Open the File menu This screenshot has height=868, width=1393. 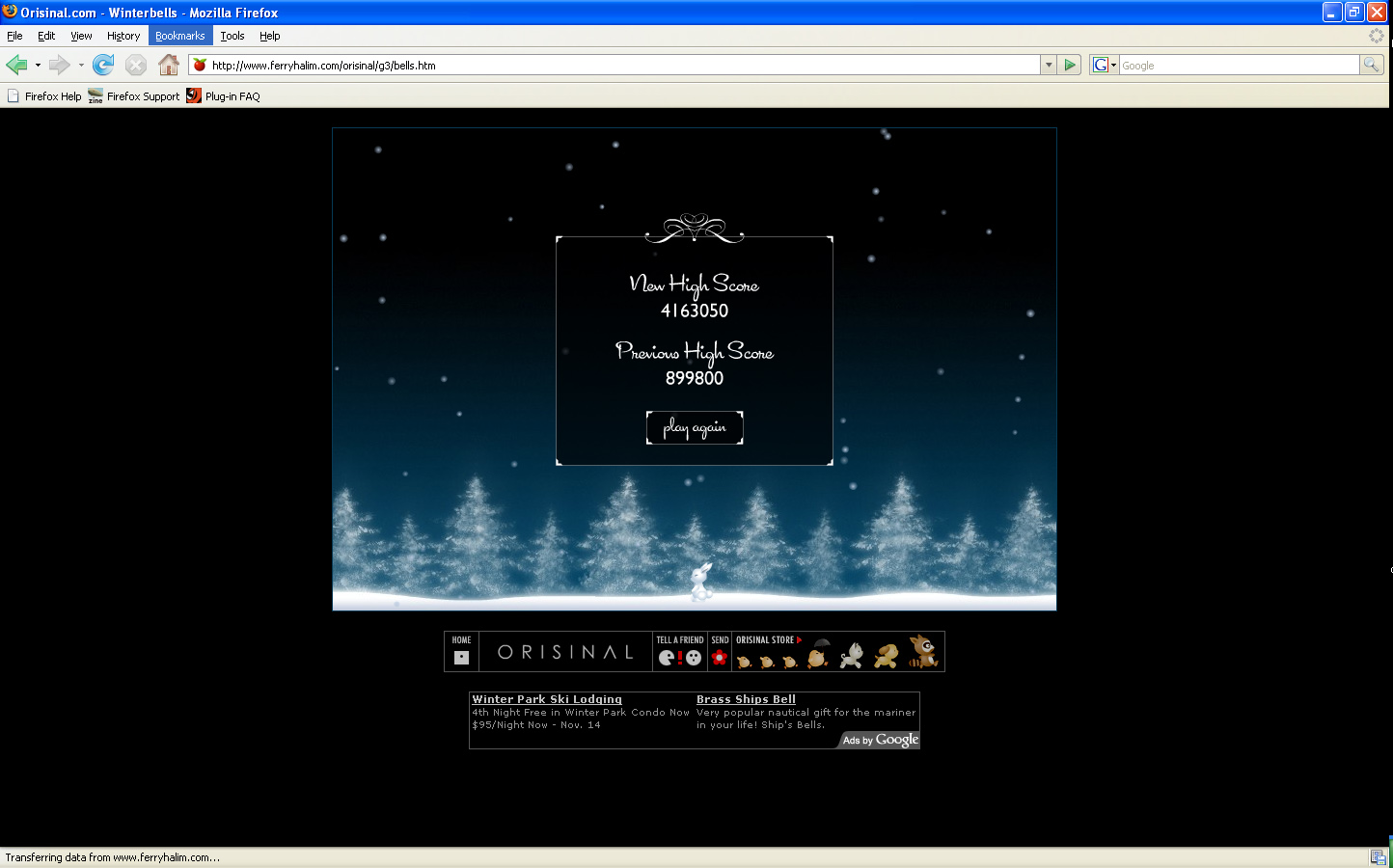click(14, 36)
